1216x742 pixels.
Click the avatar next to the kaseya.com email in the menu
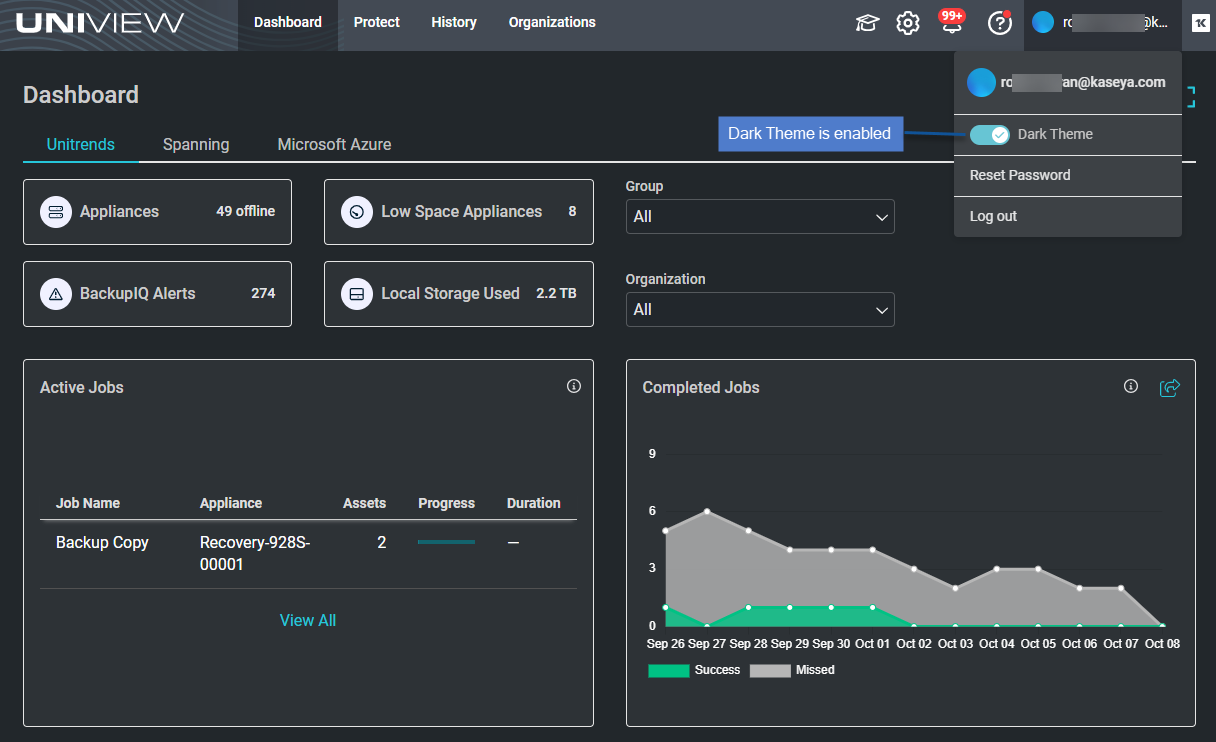pos(981,83)
